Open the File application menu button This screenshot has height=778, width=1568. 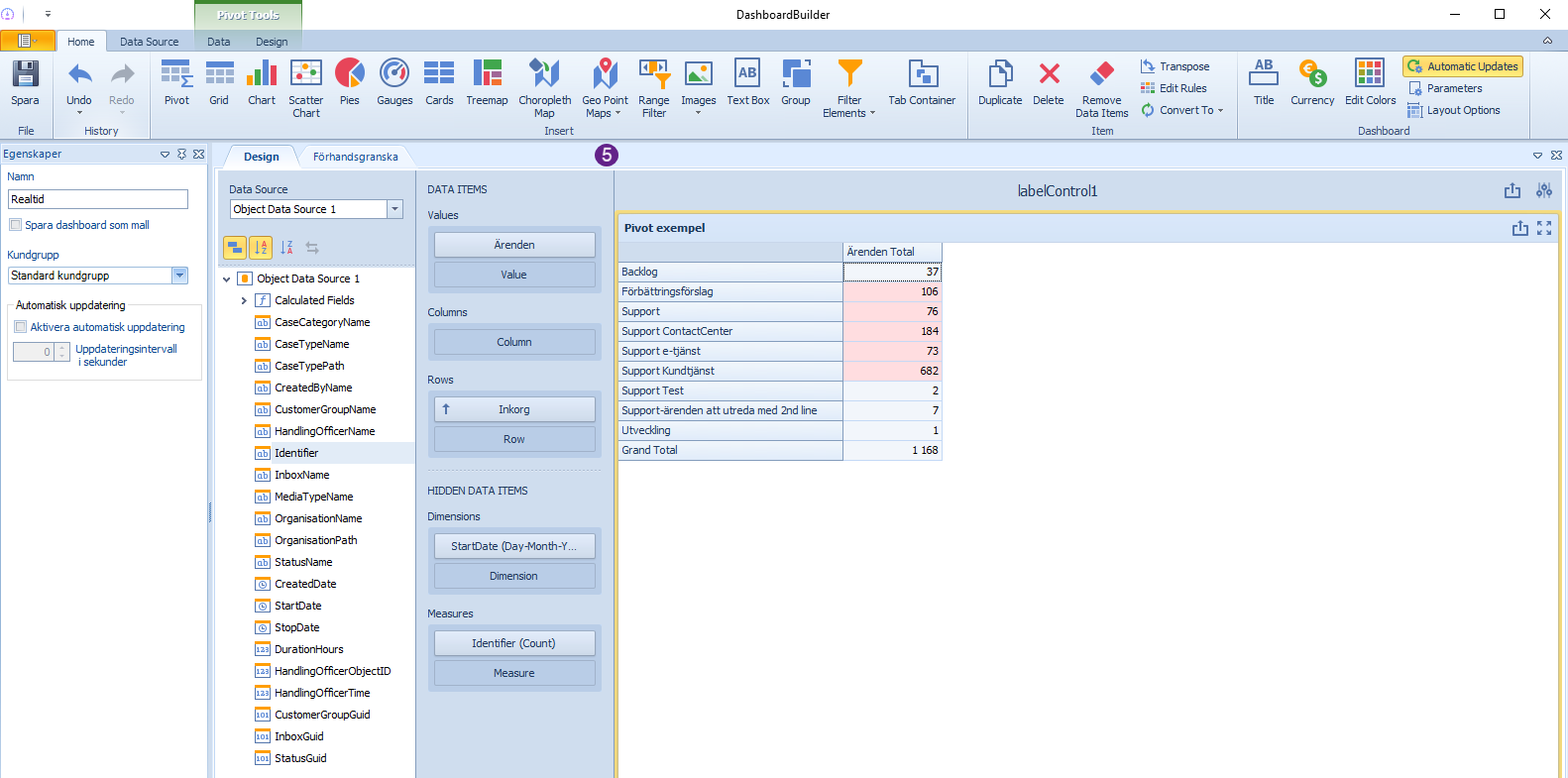(x=28, y=41)
